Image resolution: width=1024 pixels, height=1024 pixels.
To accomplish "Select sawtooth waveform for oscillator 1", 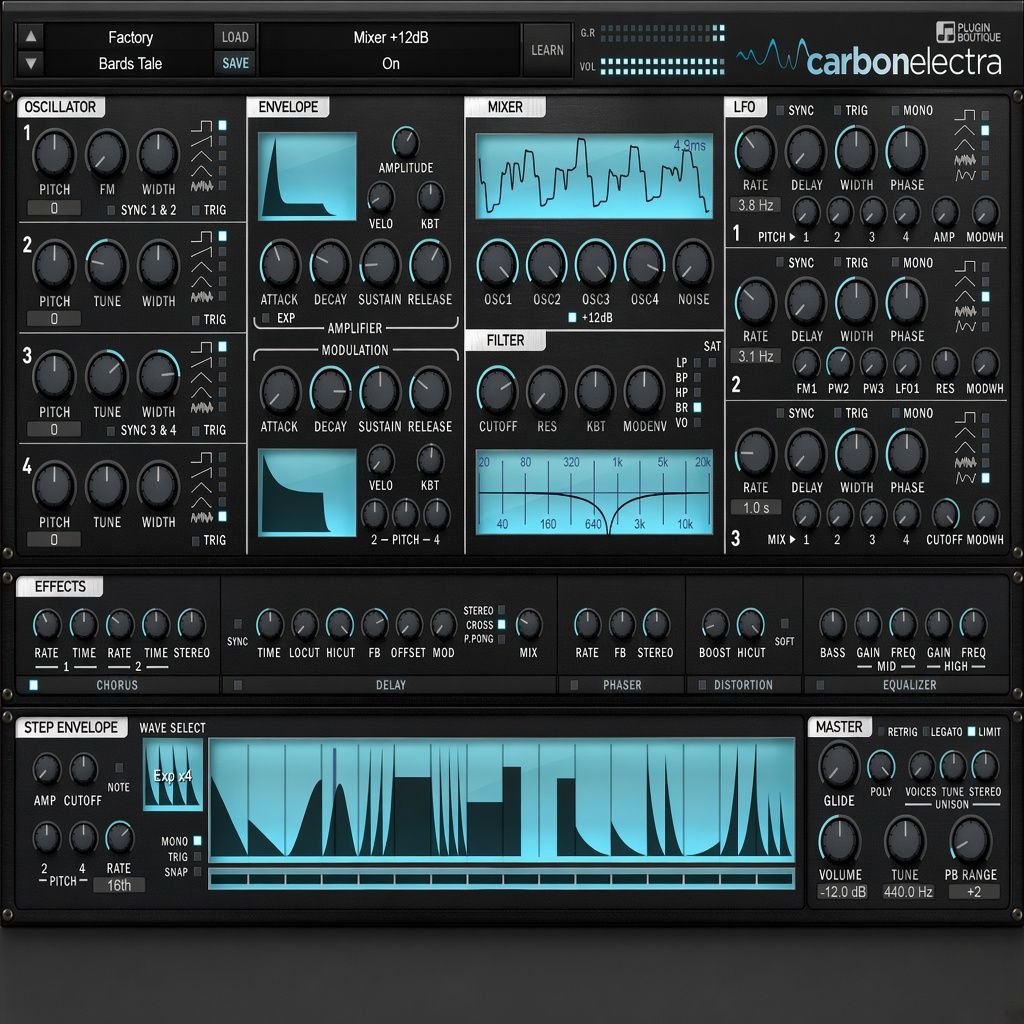I will (x=223, y=140).
